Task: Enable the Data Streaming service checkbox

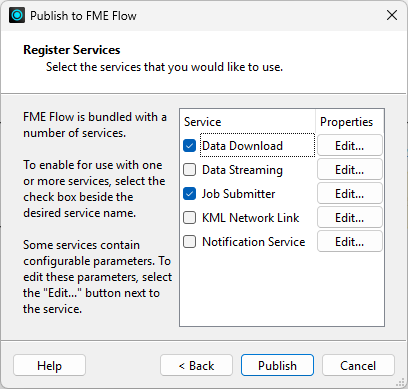Action: (189, 170)
